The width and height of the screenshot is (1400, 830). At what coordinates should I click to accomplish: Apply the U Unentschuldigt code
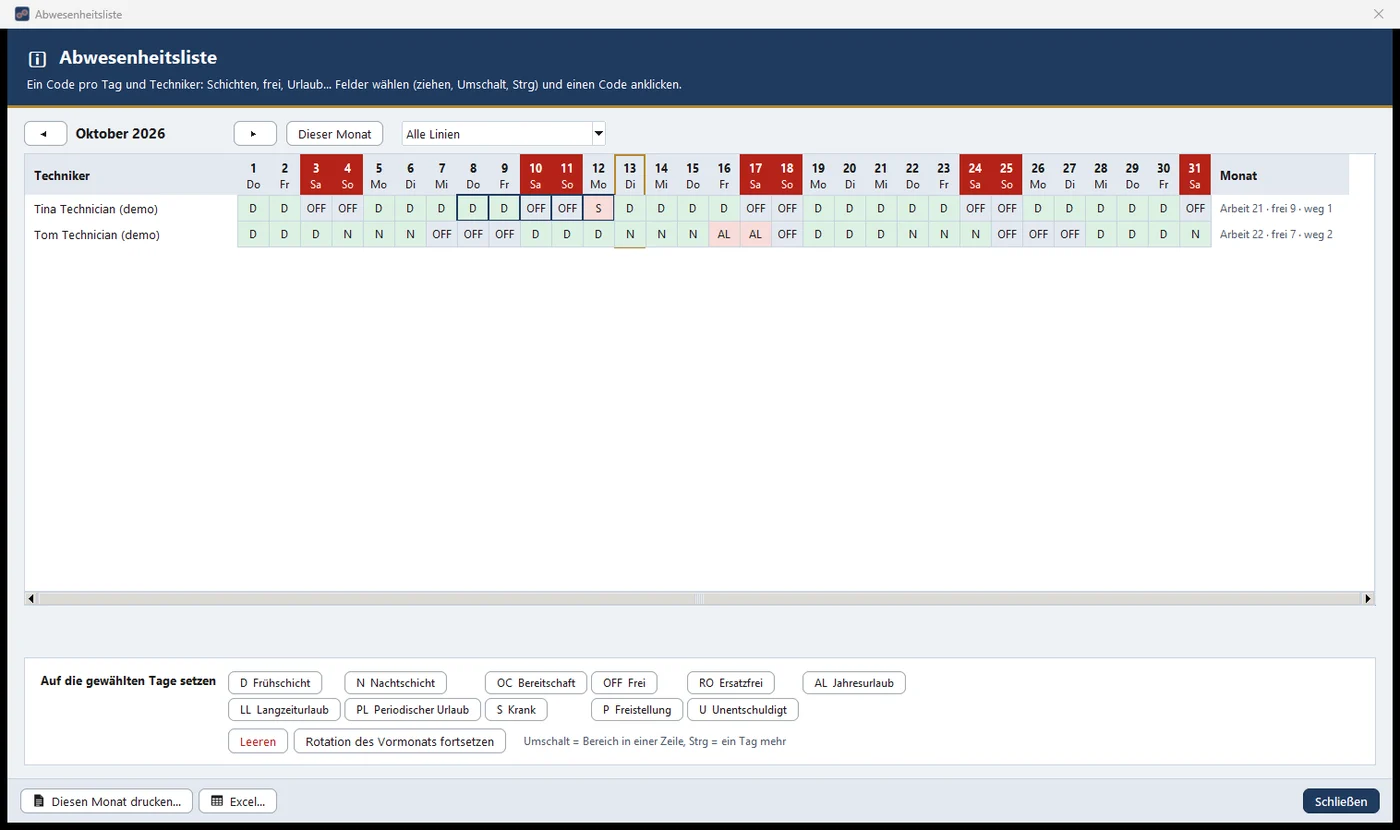pos(743,710)
